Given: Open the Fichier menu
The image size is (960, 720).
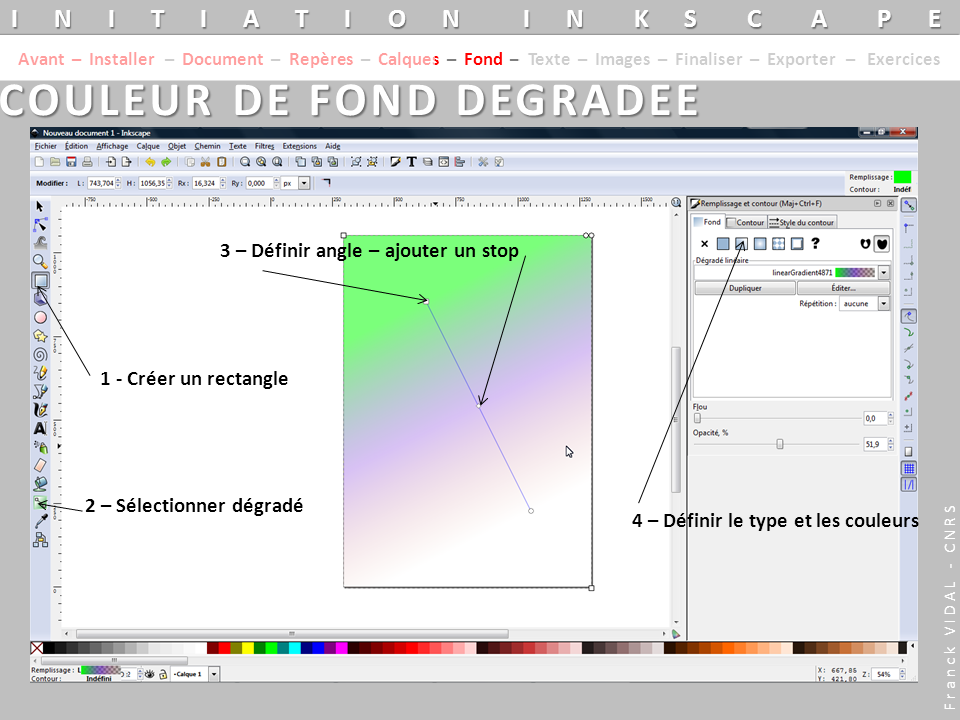Looking at the screenshot, I should [45, 146].
